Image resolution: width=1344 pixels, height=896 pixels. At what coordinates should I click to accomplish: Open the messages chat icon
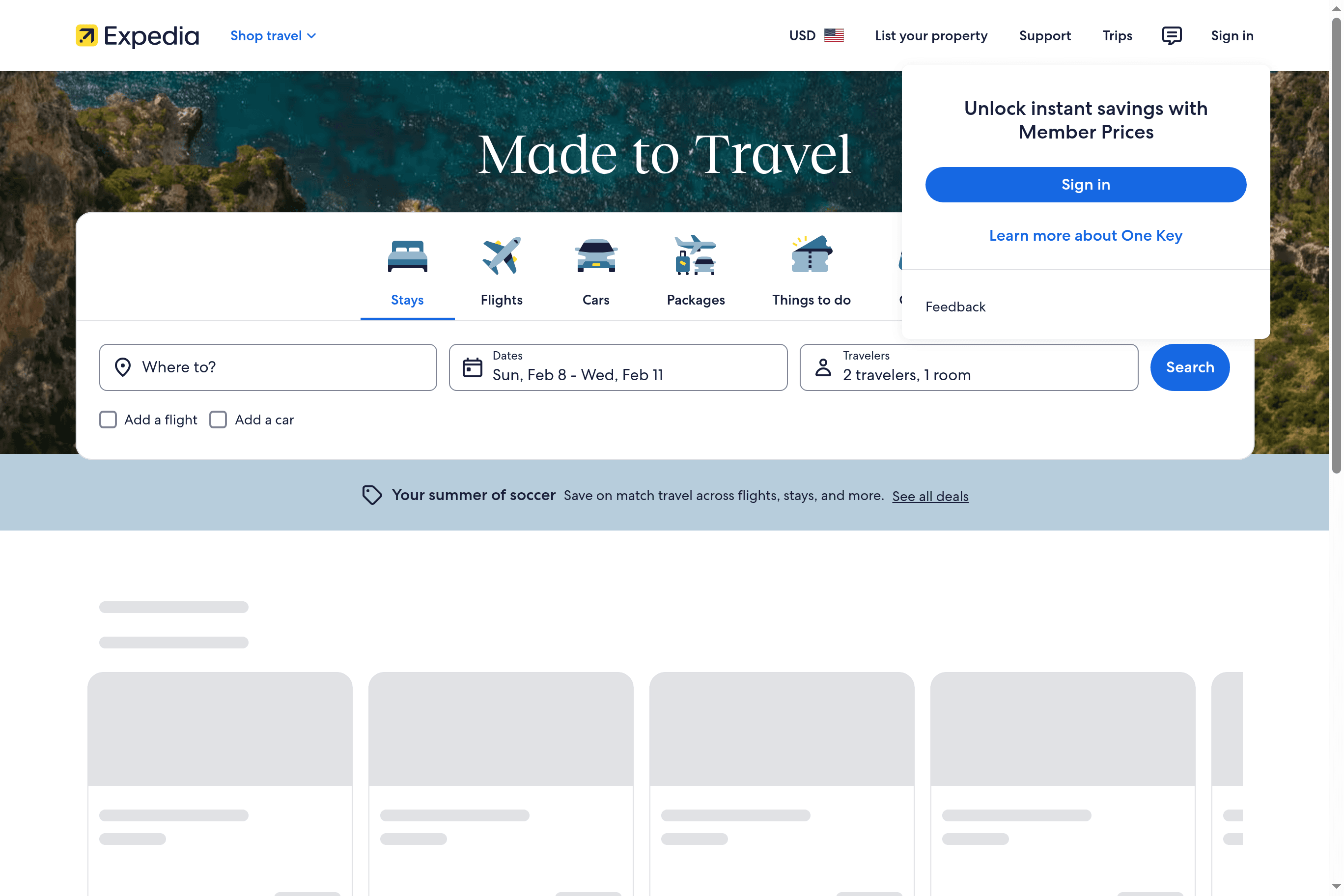coord(1172,35)
